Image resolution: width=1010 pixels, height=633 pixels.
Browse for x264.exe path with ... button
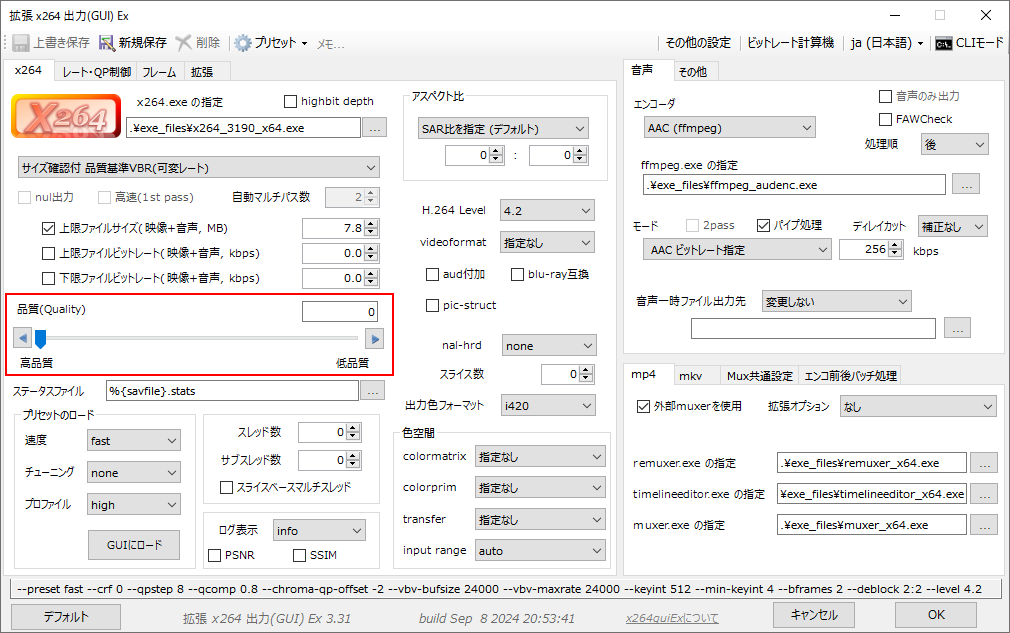[374, 128]
